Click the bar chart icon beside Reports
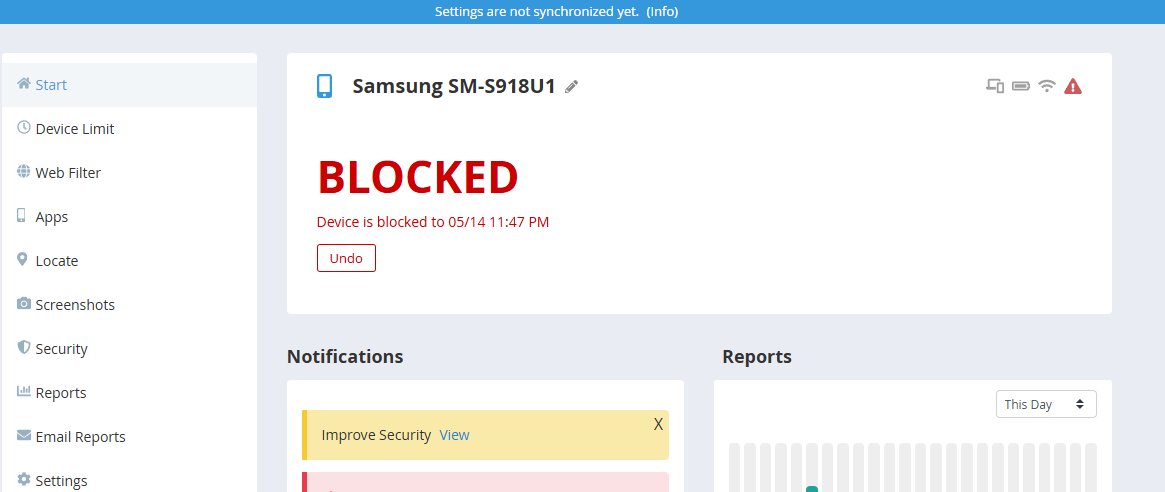This screenshot has width=1165, height=492. pyautogui.click(x=24, y=391)
